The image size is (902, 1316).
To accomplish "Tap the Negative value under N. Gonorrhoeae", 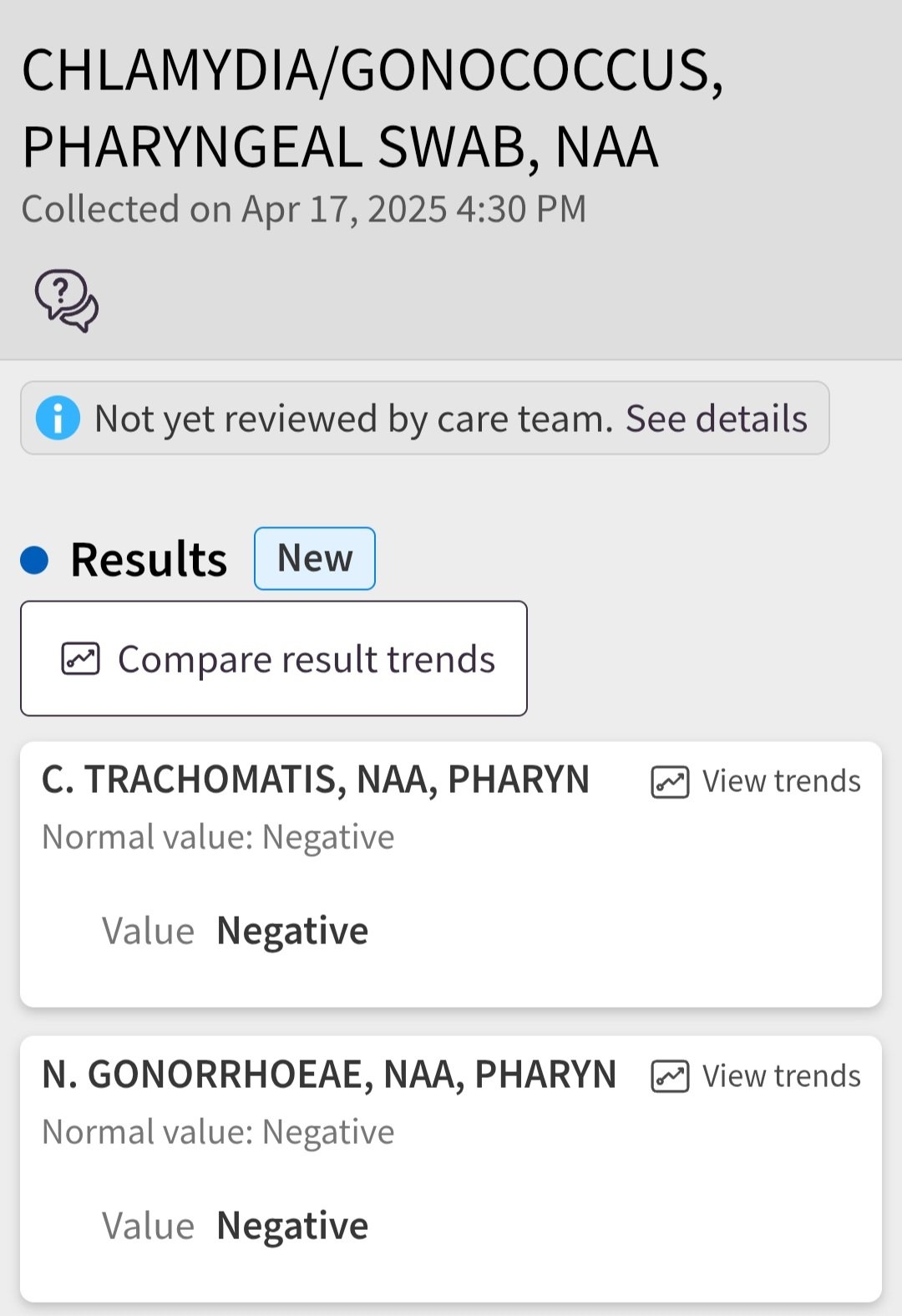I will [292, 1226].
